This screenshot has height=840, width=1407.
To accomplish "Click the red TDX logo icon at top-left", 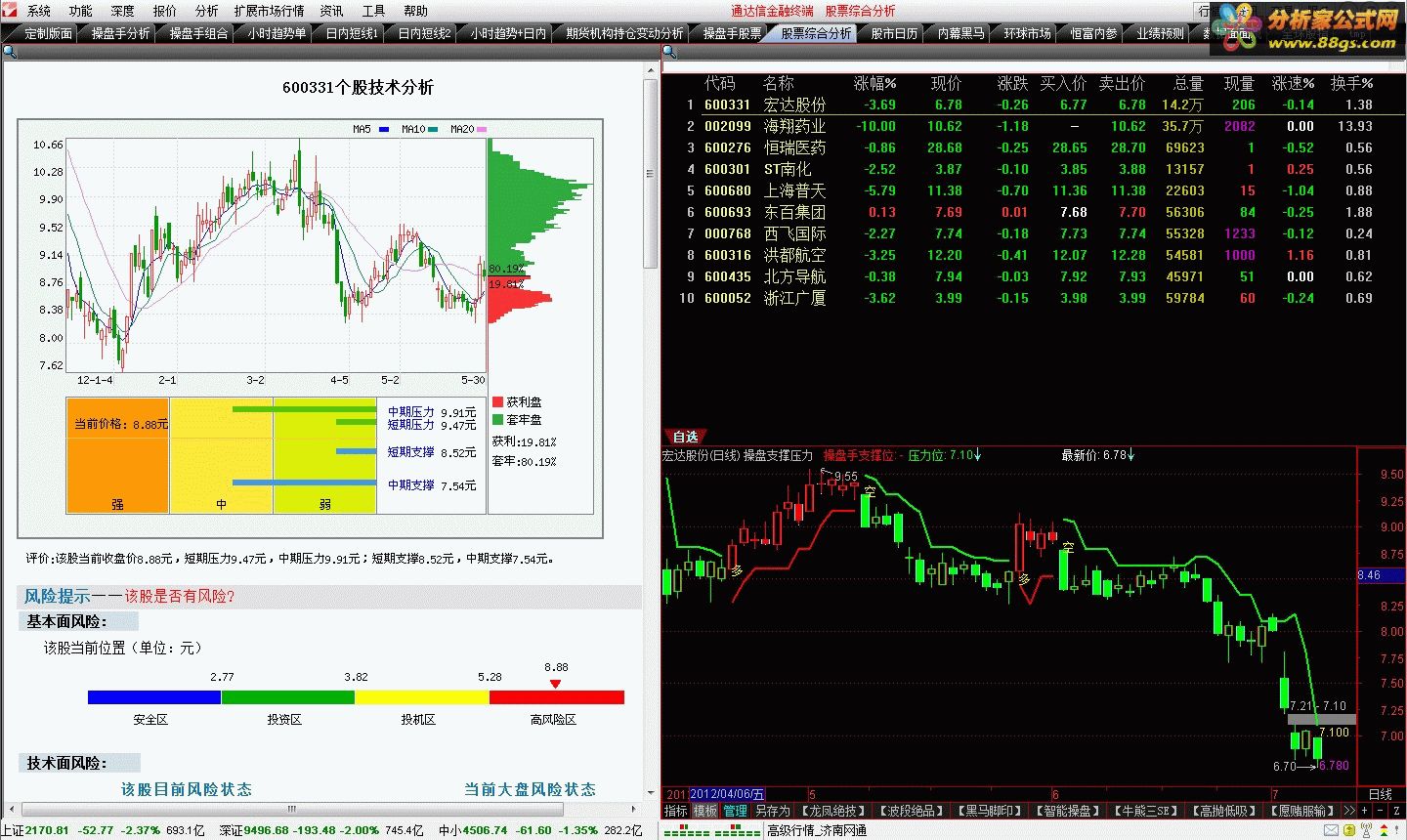I will pos(10,10).
